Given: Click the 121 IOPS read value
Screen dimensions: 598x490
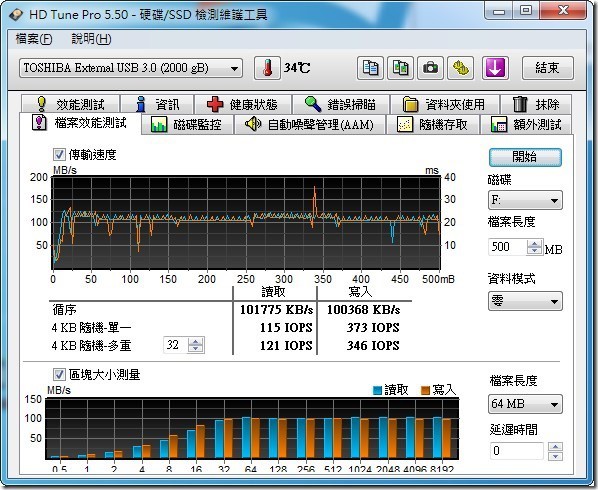Looking at the screenshot, I should coord(286,345).
